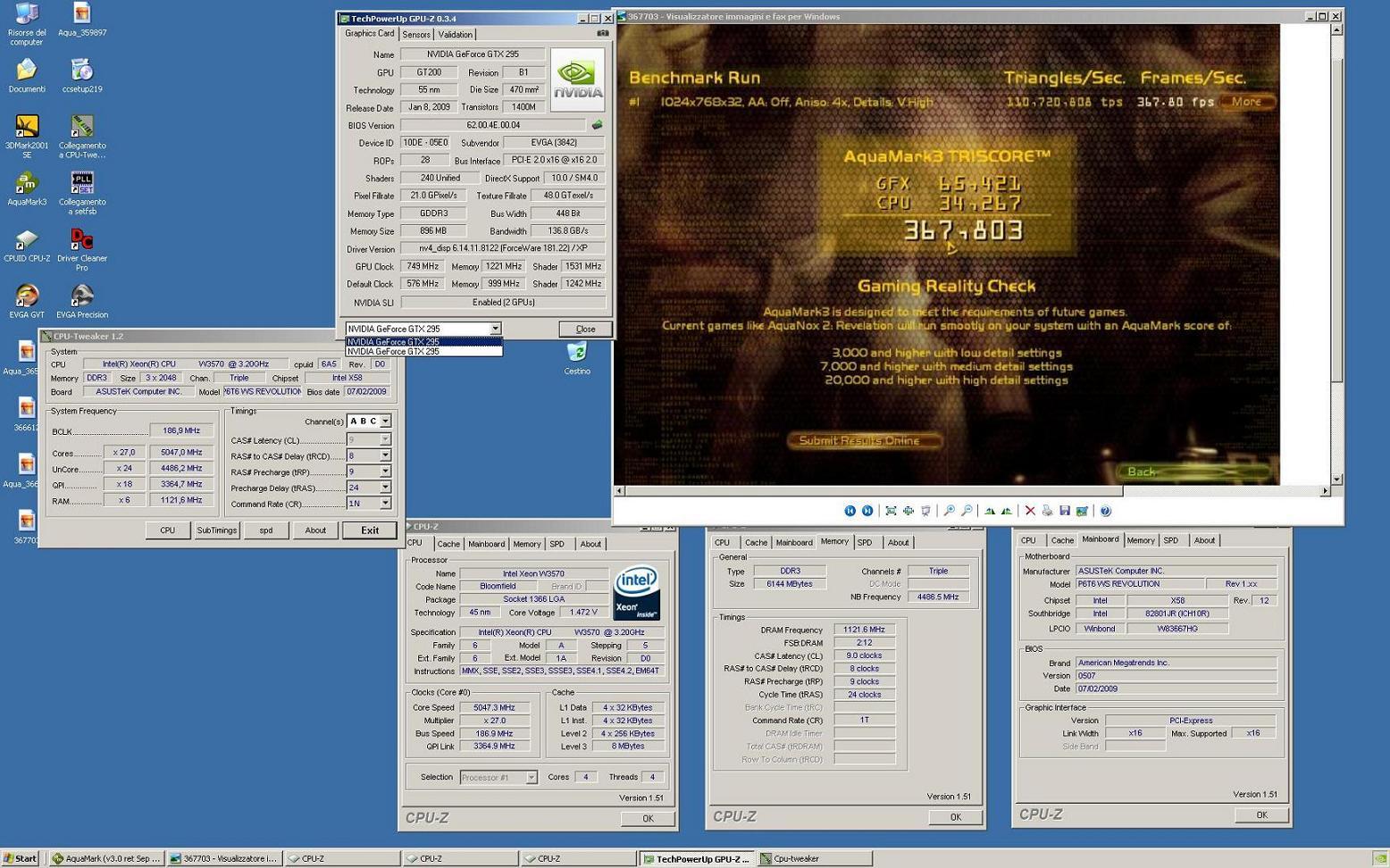Click BCLK value 186,9 MHz in CPU-Tweaker

(x=181, y=430)
